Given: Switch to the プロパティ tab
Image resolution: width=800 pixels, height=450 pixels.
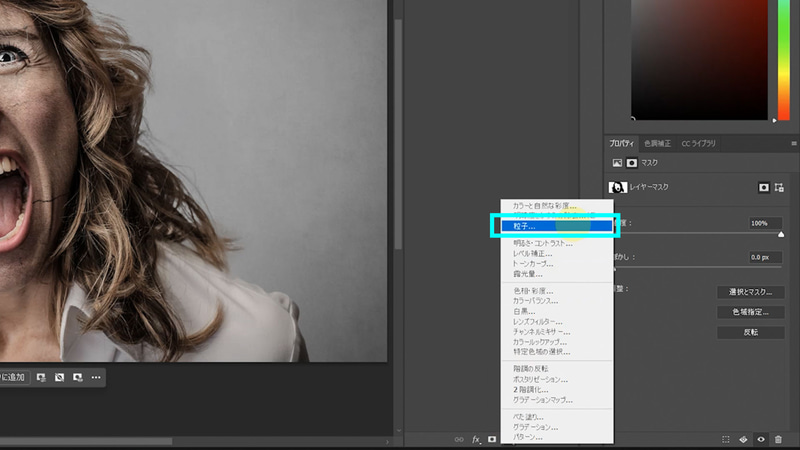Looking at the screenshot, I should 621,143.
